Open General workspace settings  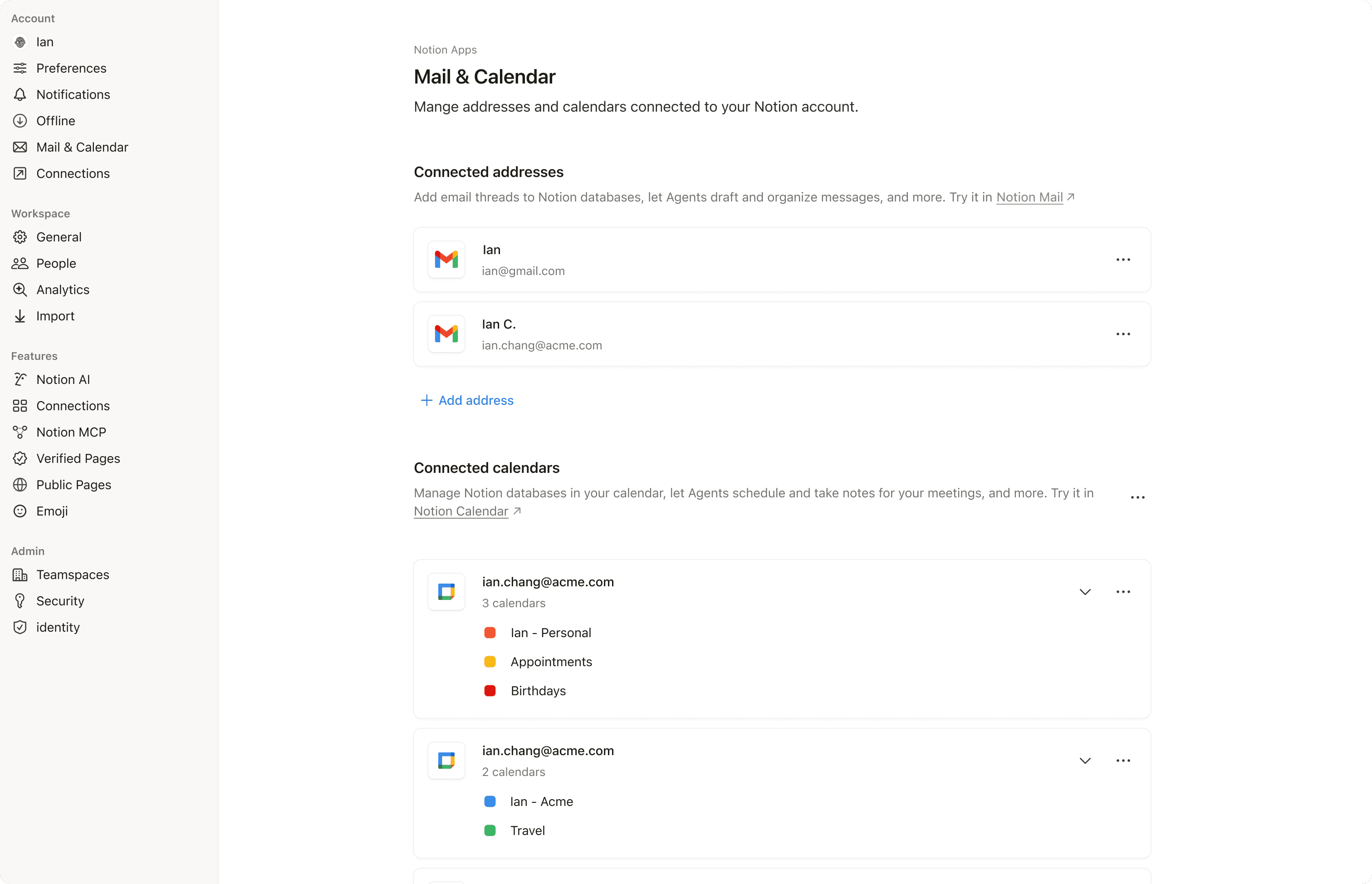[x=59, y=237]
